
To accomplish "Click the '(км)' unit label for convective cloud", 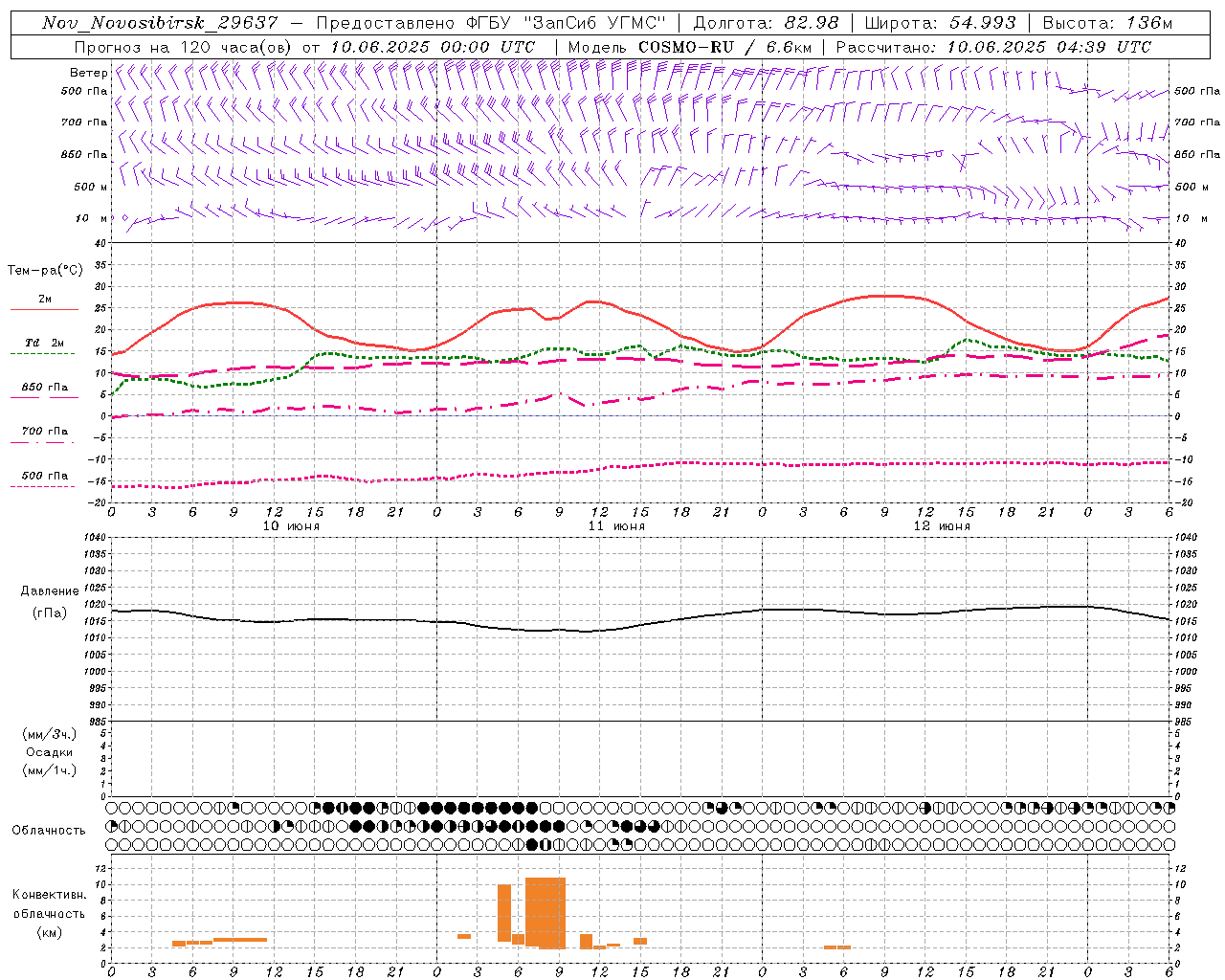I will (49, 932).
